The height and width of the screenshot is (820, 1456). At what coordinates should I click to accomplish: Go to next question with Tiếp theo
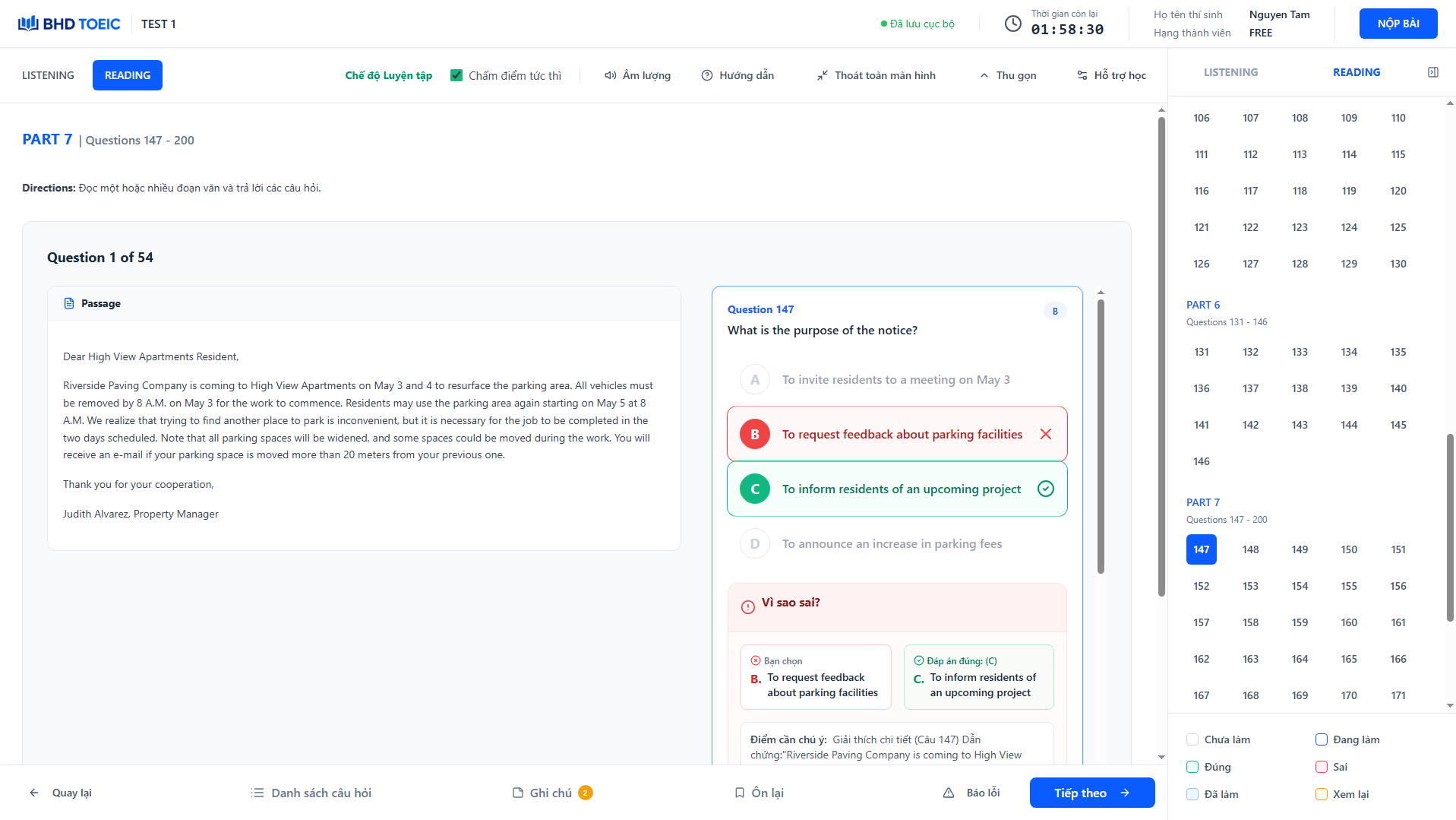(x=1092, y=793)
